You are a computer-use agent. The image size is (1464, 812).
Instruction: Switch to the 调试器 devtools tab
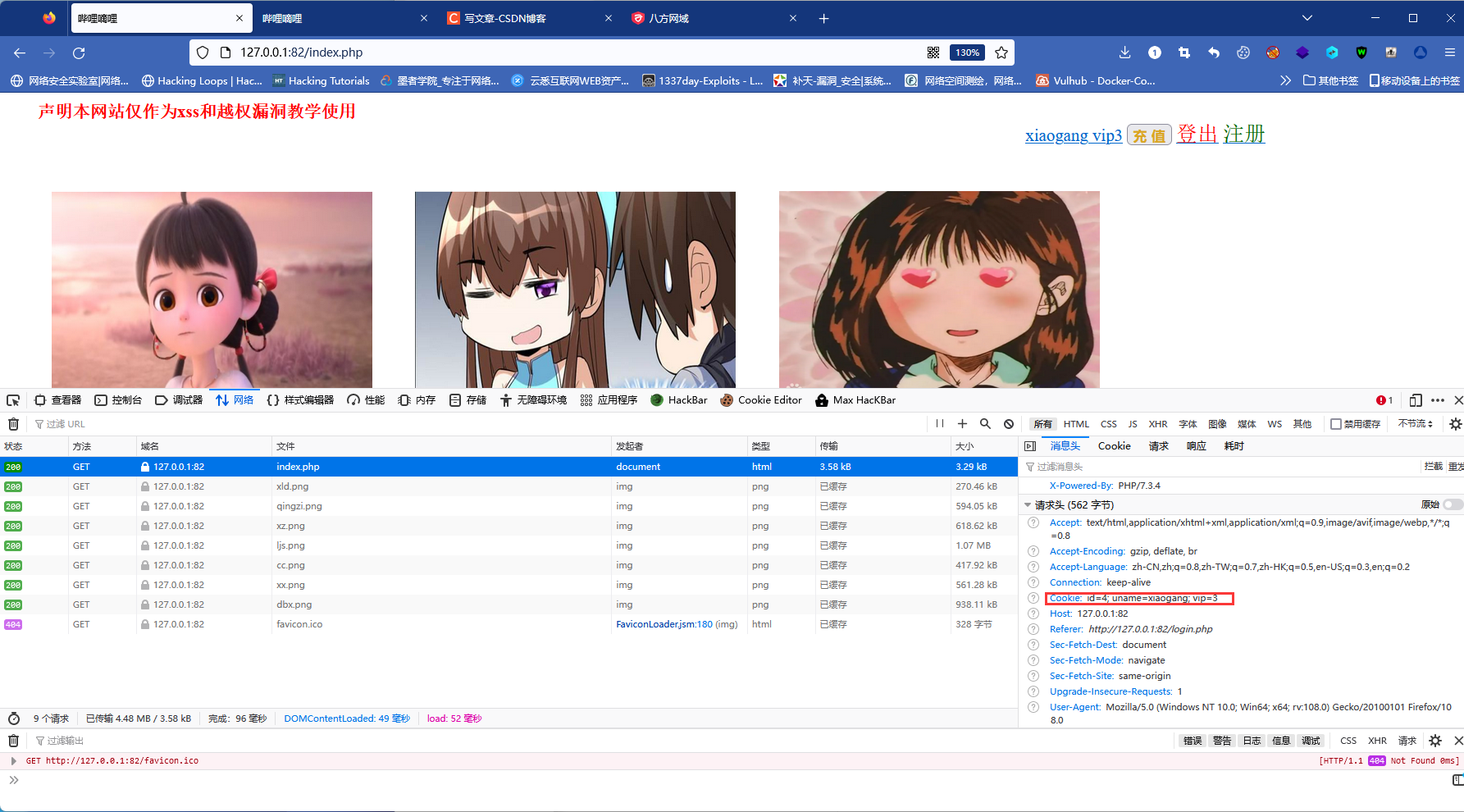coord(179,400)
